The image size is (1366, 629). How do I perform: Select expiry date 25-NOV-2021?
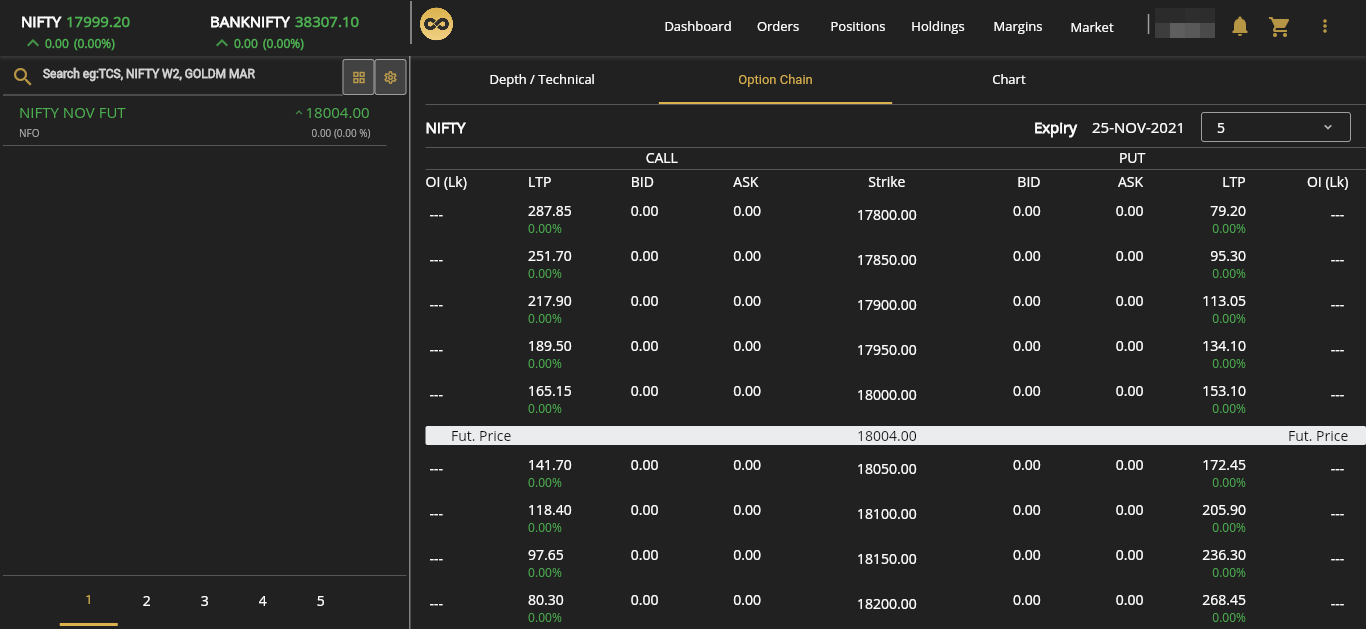pyautogui.click(x=1137, y=128)
